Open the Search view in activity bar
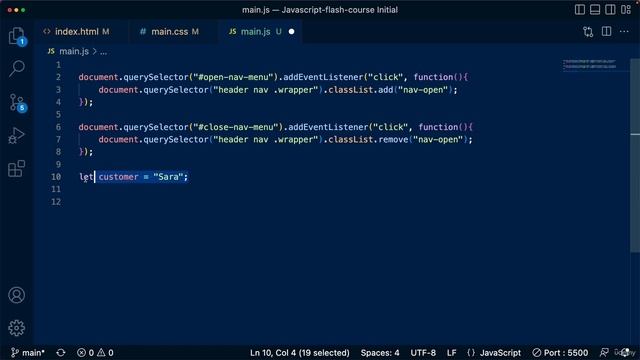 pyautogui.click(x=17, y=68)
